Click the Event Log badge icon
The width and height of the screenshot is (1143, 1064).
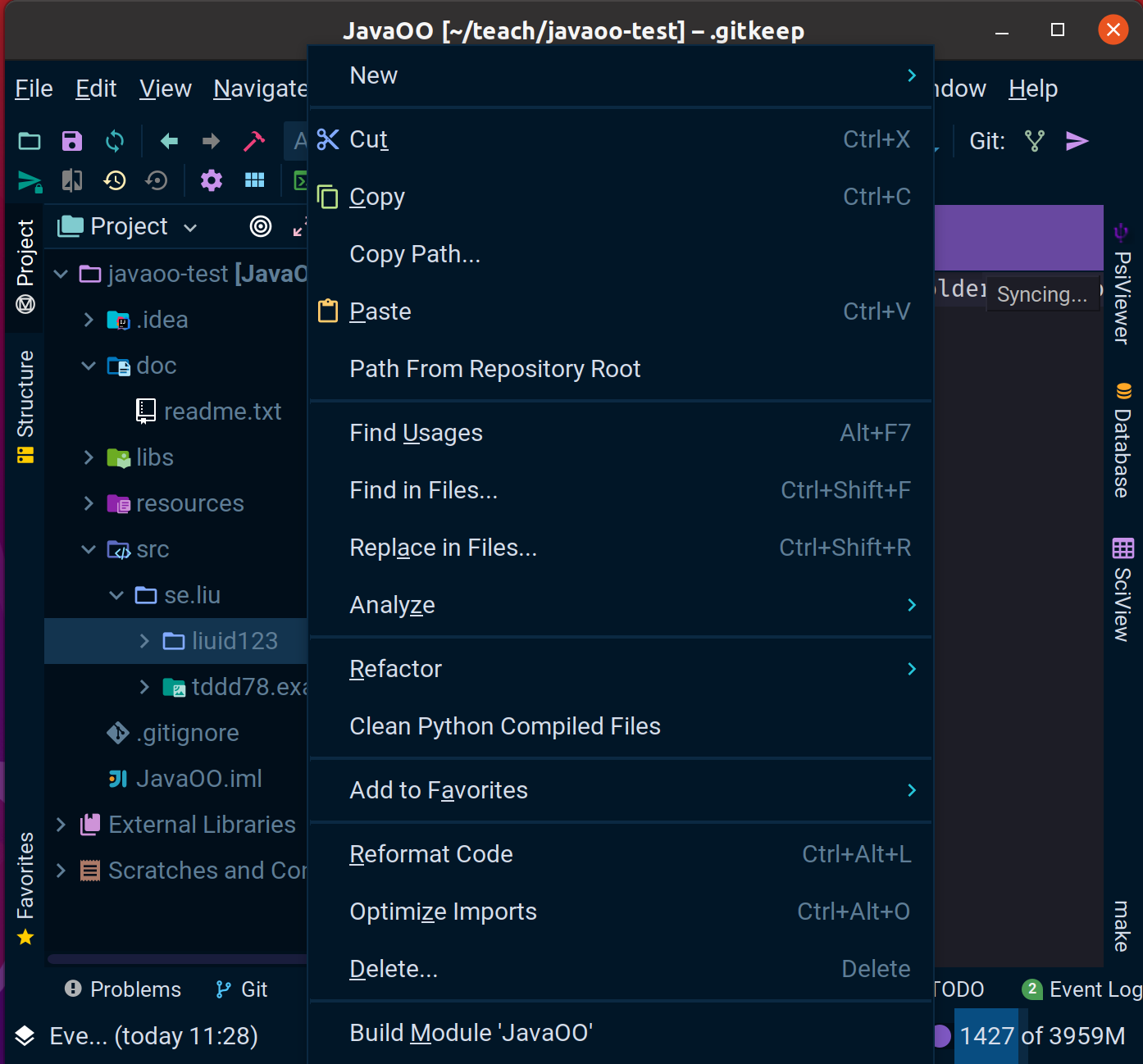tap(1032, 989)
